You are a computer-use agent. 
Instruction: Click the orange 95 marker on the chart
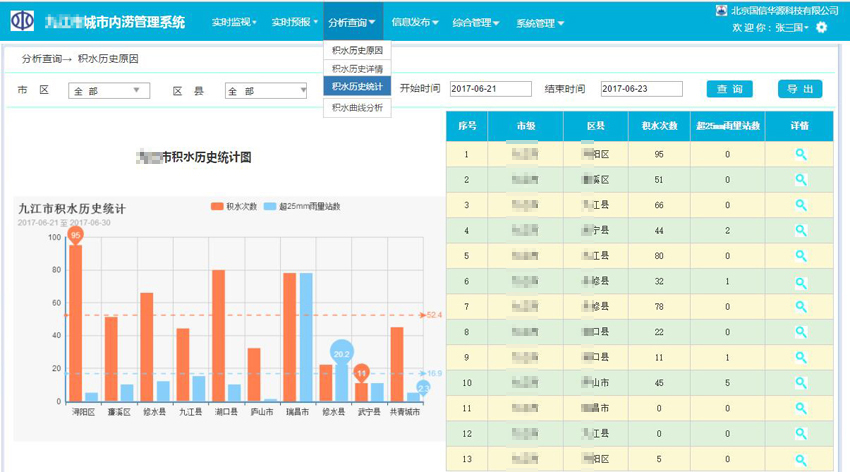click(x=75, y=235)
